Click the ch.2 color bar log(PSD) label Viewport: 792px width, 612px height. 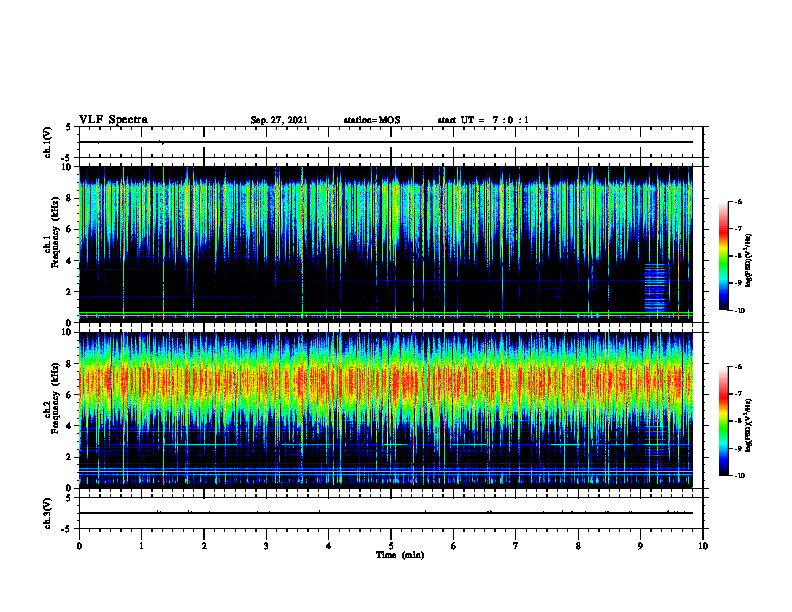749,425
